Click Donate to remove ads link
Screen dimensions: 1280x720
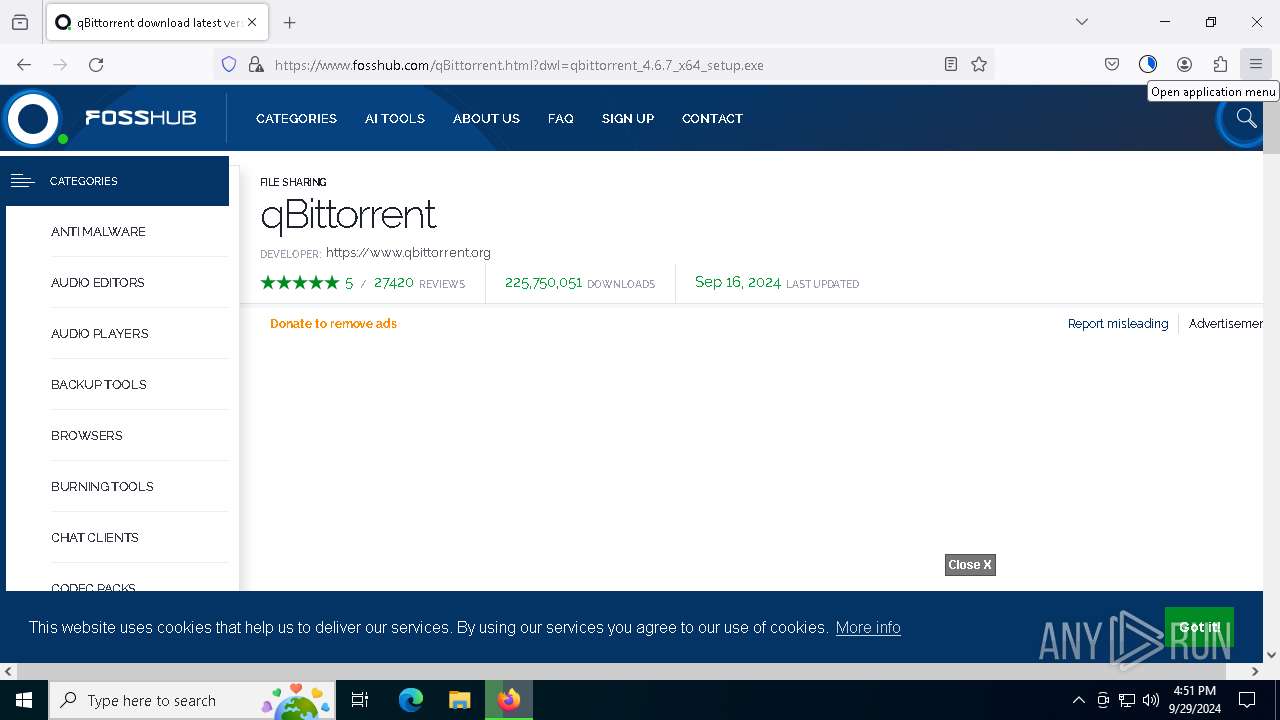pyautogui.click(x=333, y=323)
